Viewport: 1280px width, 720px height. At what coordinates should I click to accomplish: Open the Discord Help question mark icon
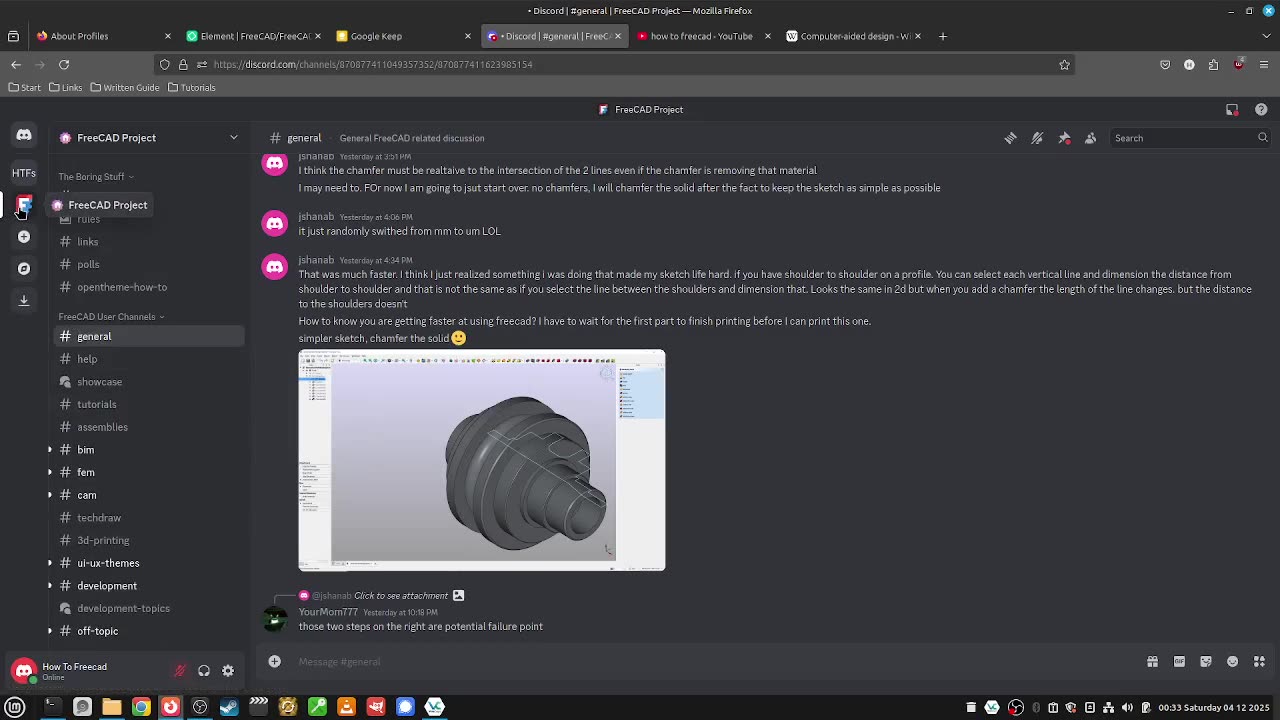pyautogui.click(x=1261, y=110)
